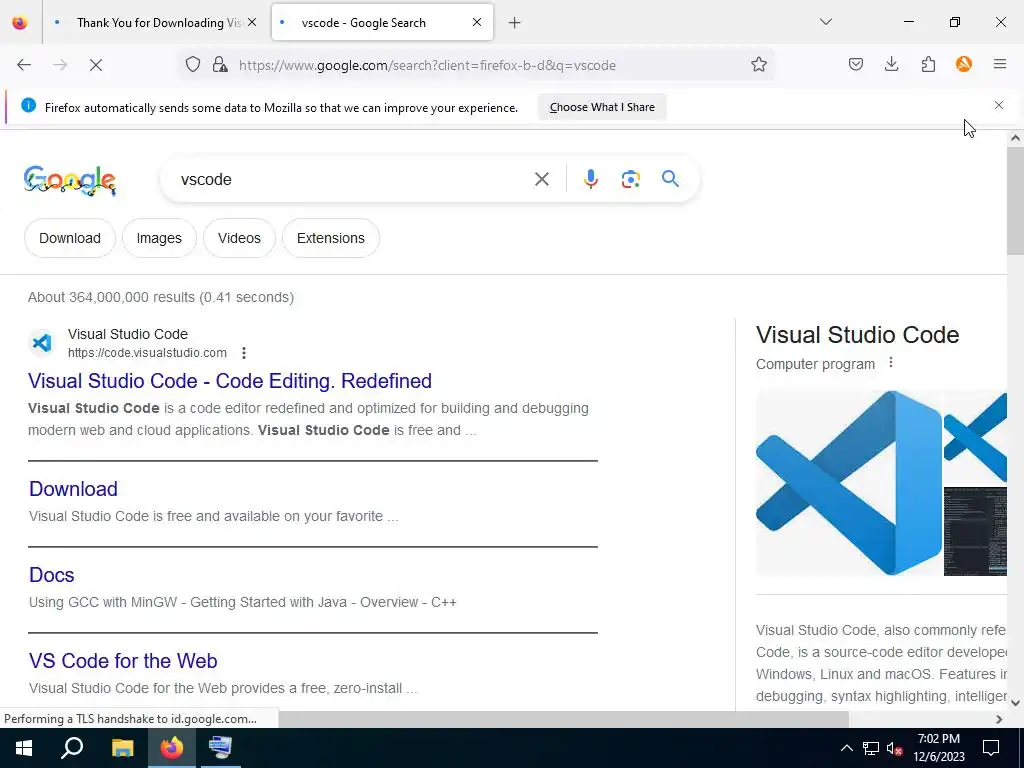Click the Visual Studio Code knowledge panel title

click(x=857, y=335)
